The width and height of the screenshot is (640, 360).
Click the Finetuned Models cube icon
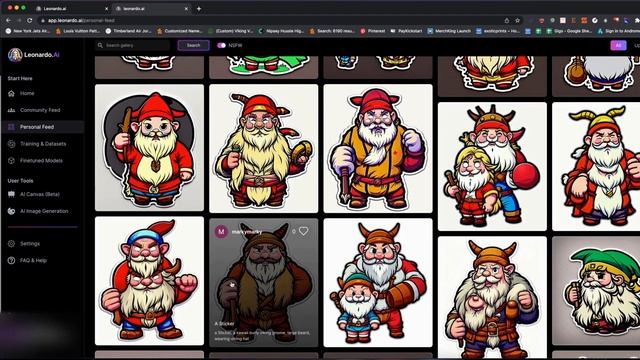[11, 160]
